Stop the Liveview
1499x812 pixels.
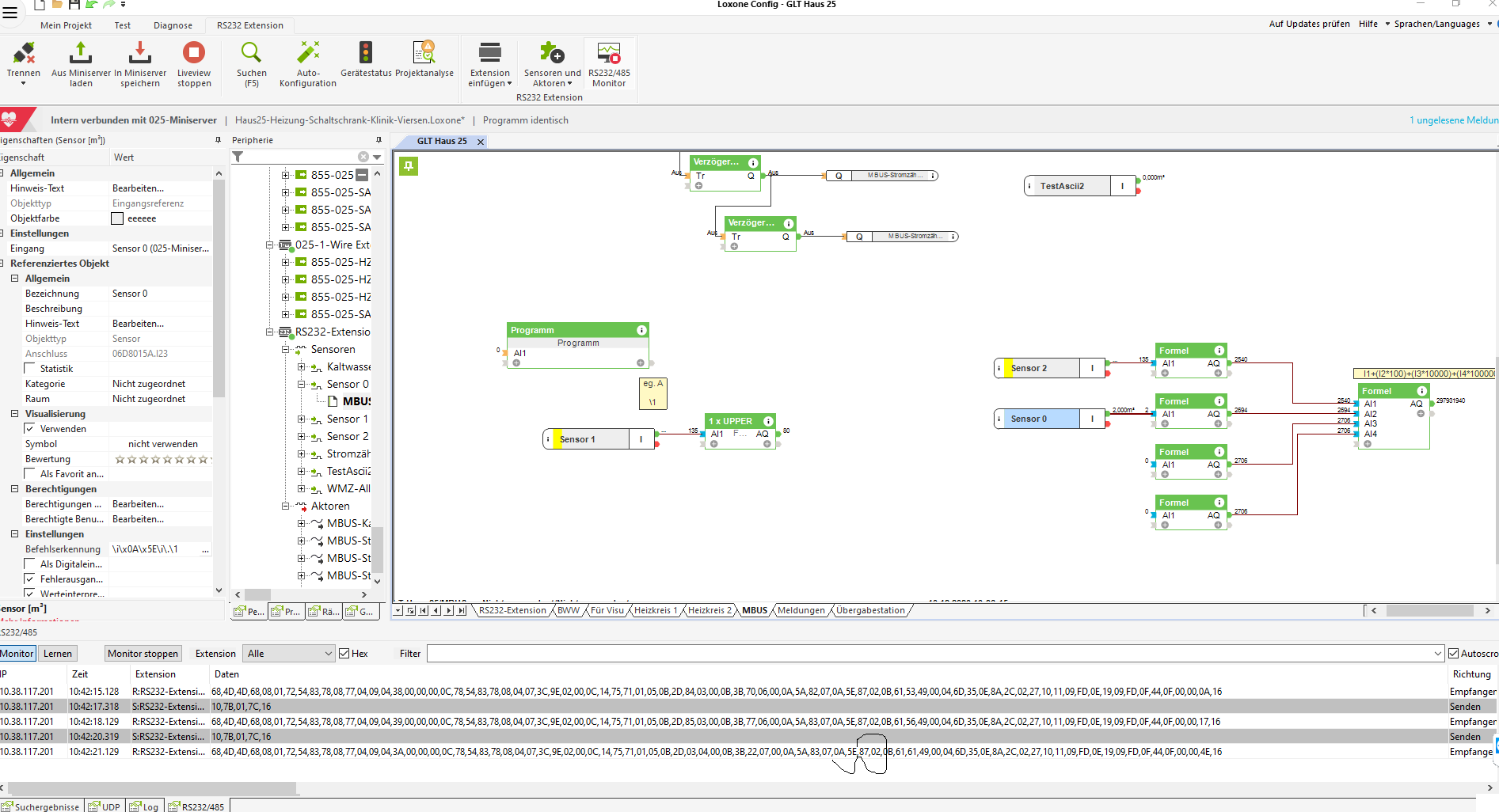(x=194, y=53)
